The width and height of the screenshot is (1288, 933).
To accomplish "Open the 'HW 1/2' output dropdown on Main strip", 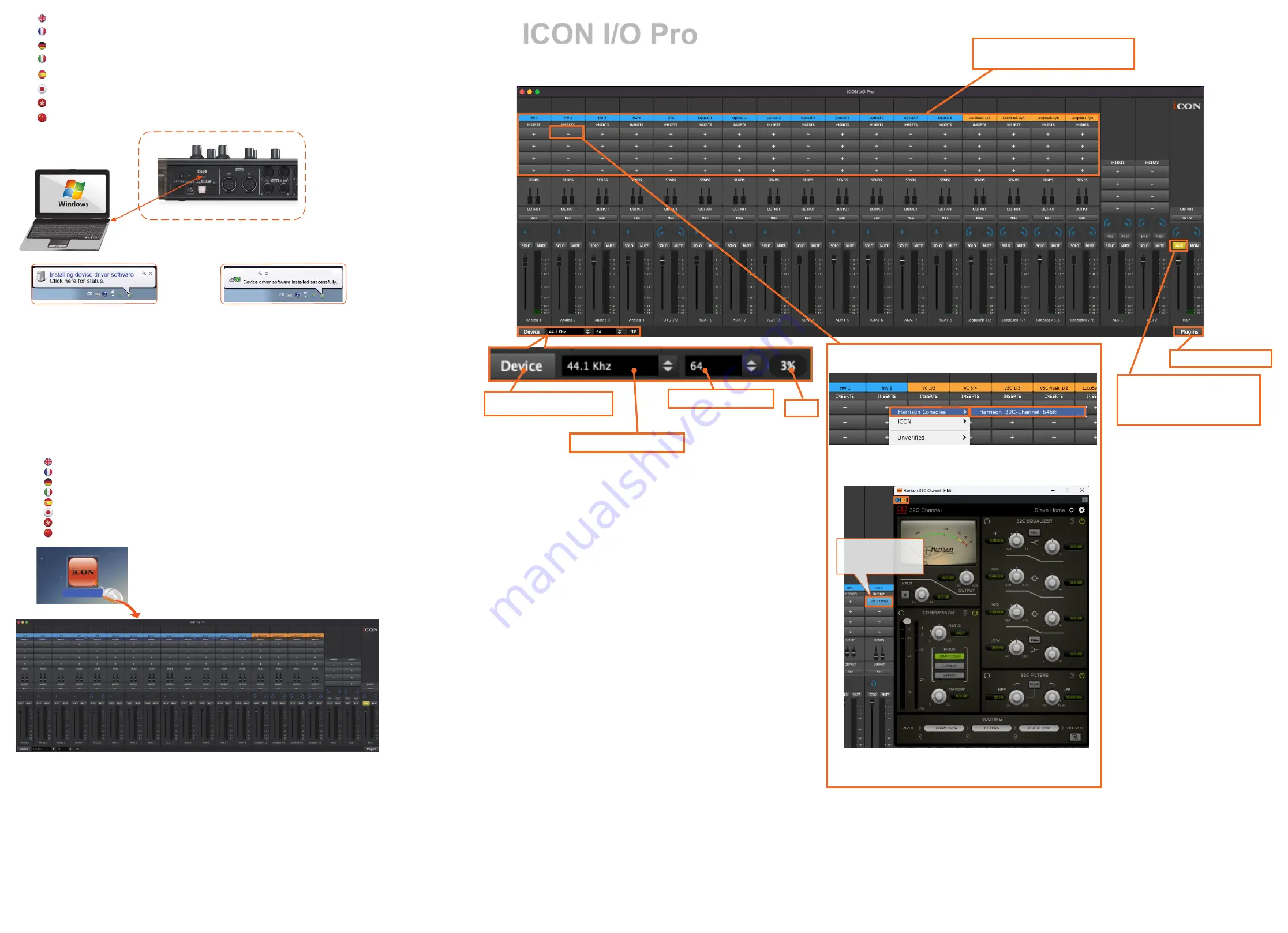I will [1186, 218].
